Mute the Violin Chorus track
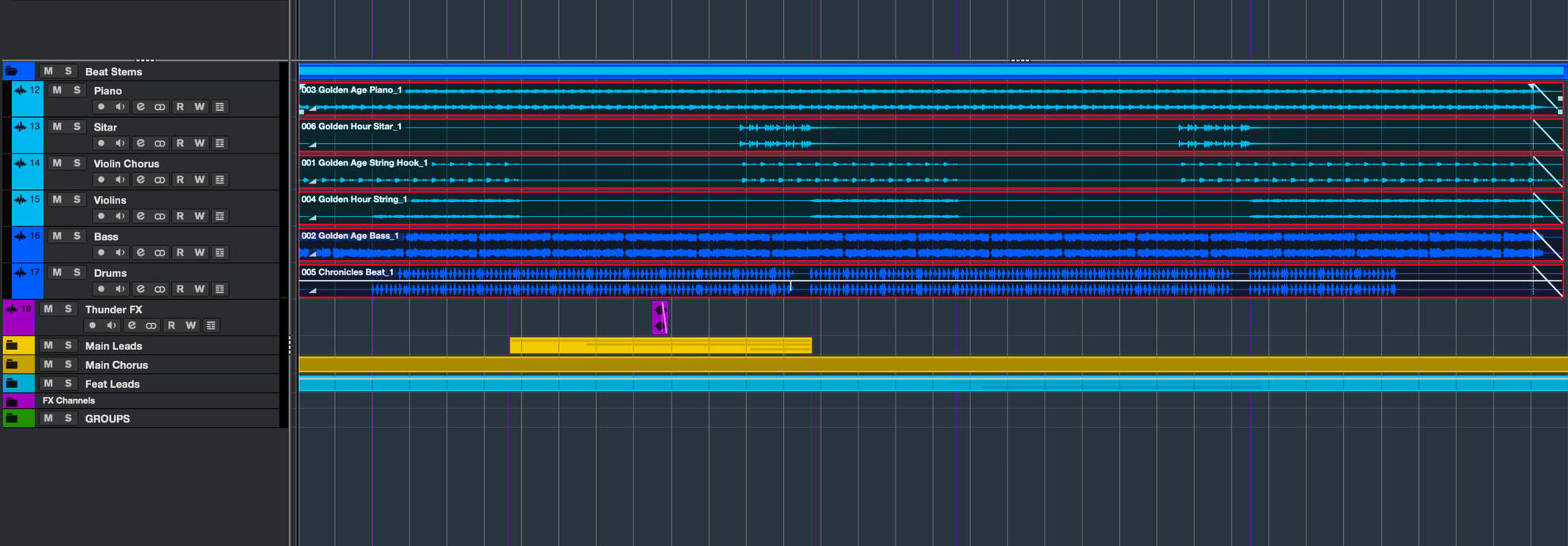1568x546 pixels. pos(57,163)
